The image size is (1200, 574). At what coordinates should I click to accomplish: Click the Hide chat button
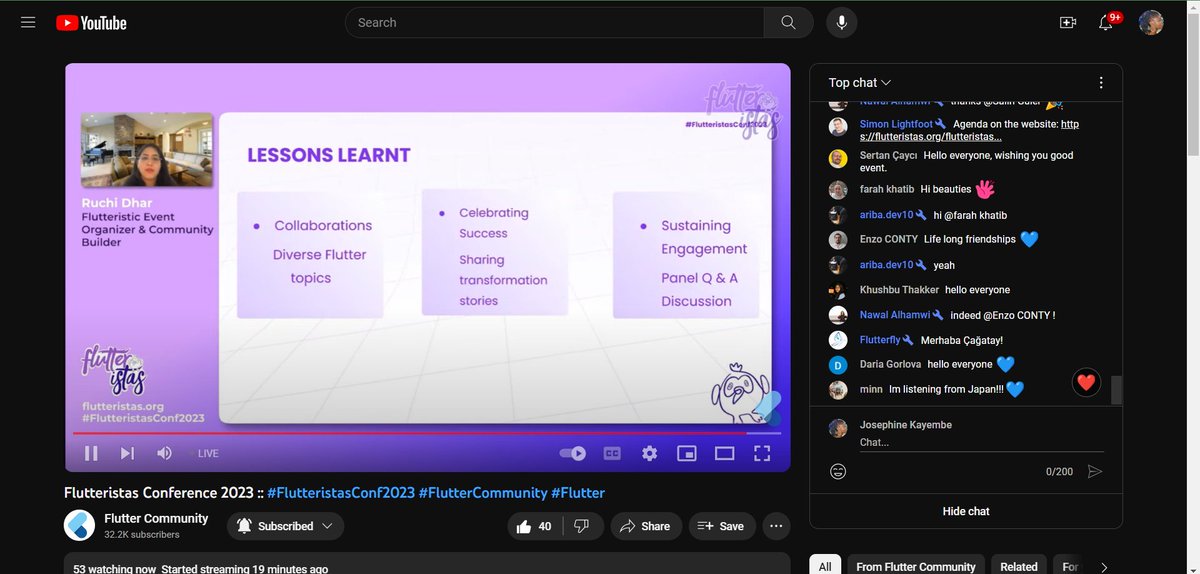pos(966,511)
